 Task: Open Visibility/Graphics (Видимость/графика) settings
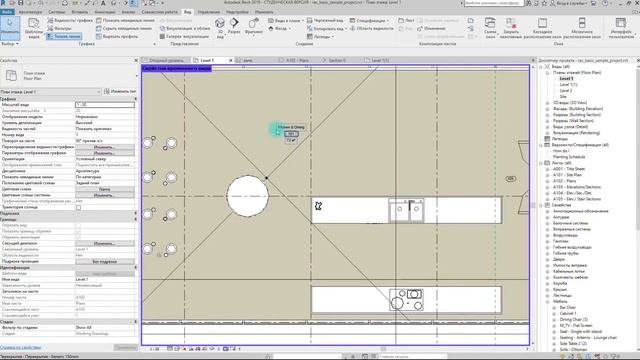[x=70, y=20]
